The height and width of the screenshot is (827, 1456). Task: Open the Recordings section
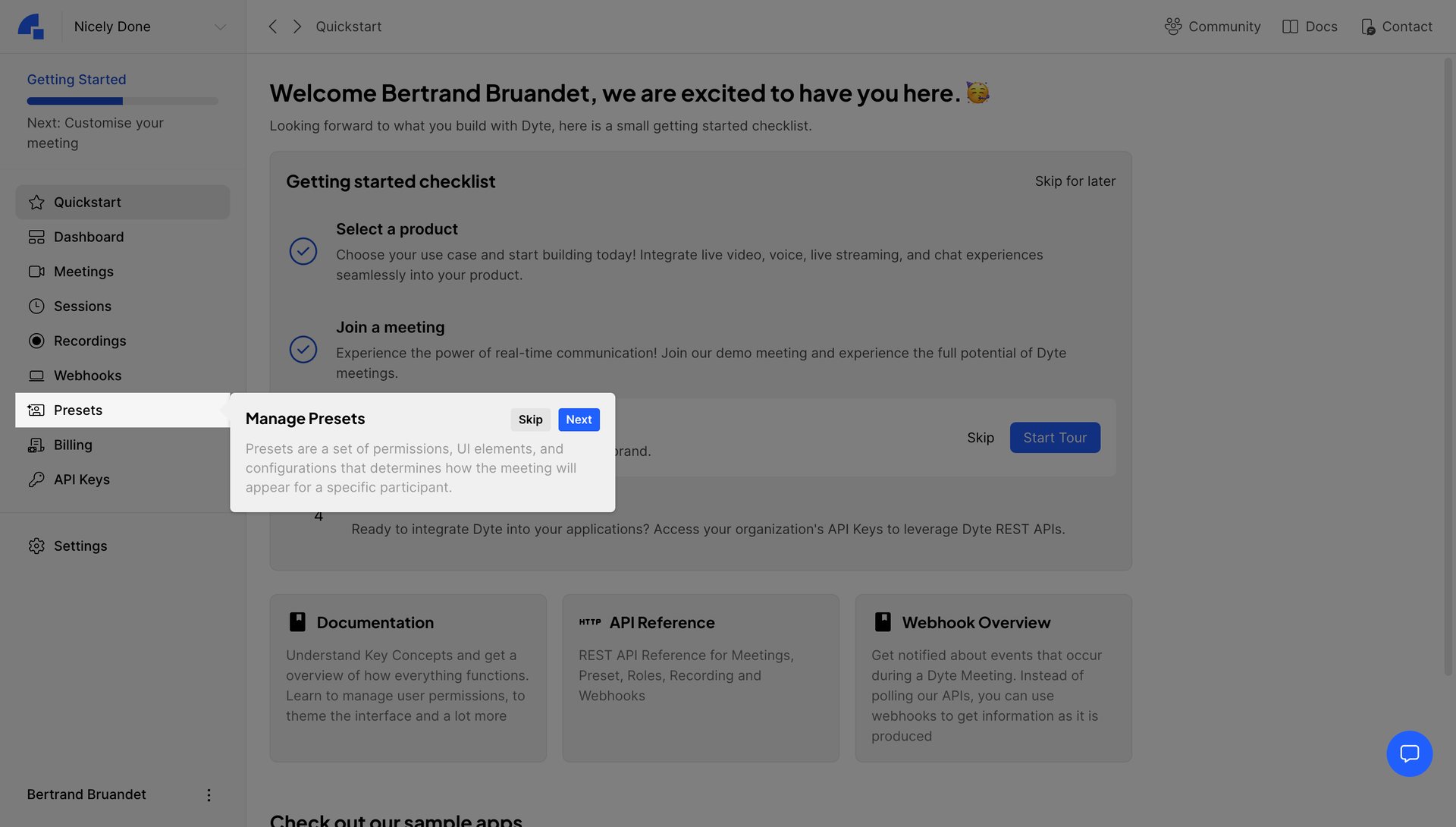[89, 341]
